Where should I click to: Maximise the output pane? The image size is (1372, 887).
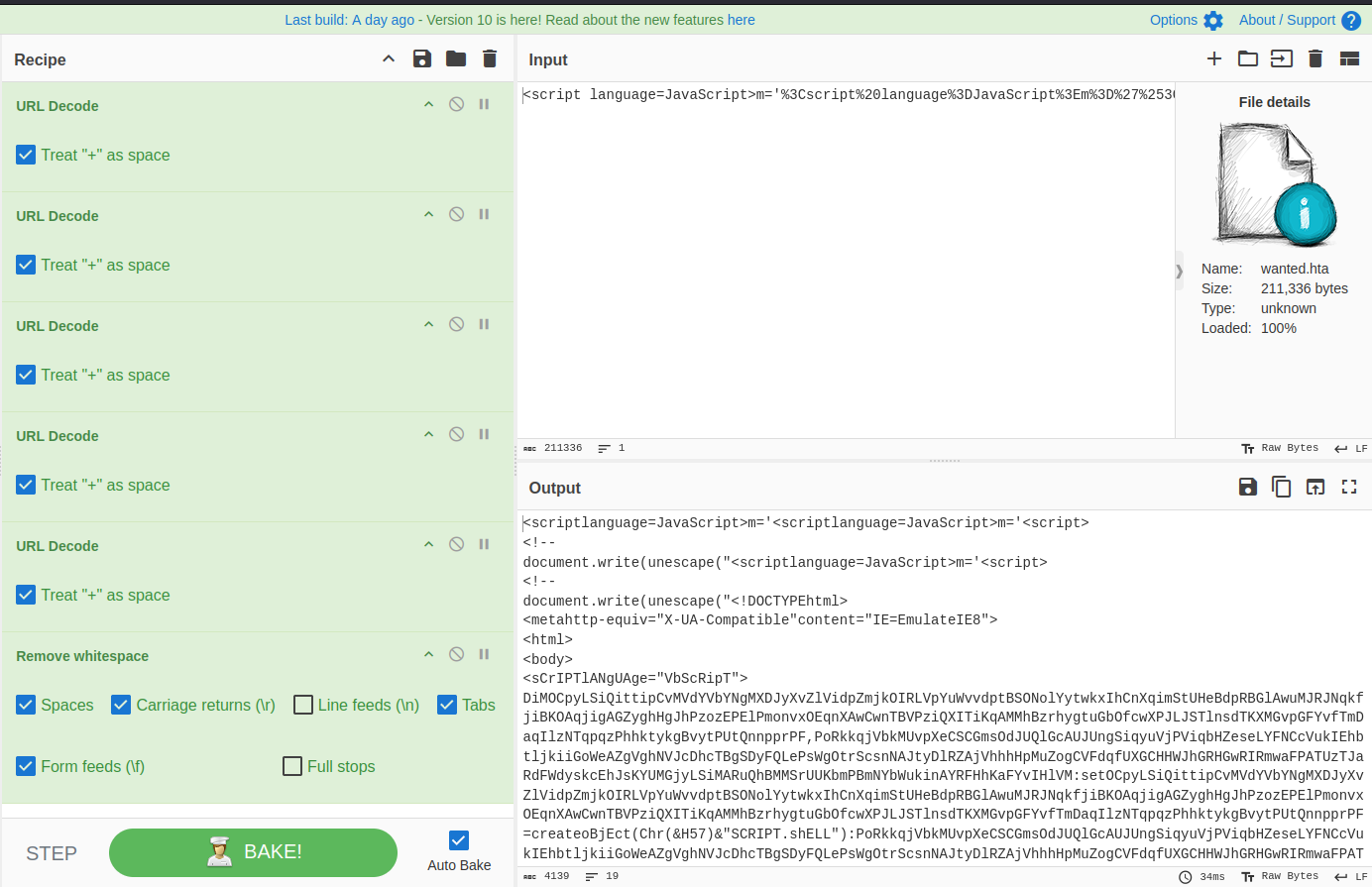click(1349, 487)
